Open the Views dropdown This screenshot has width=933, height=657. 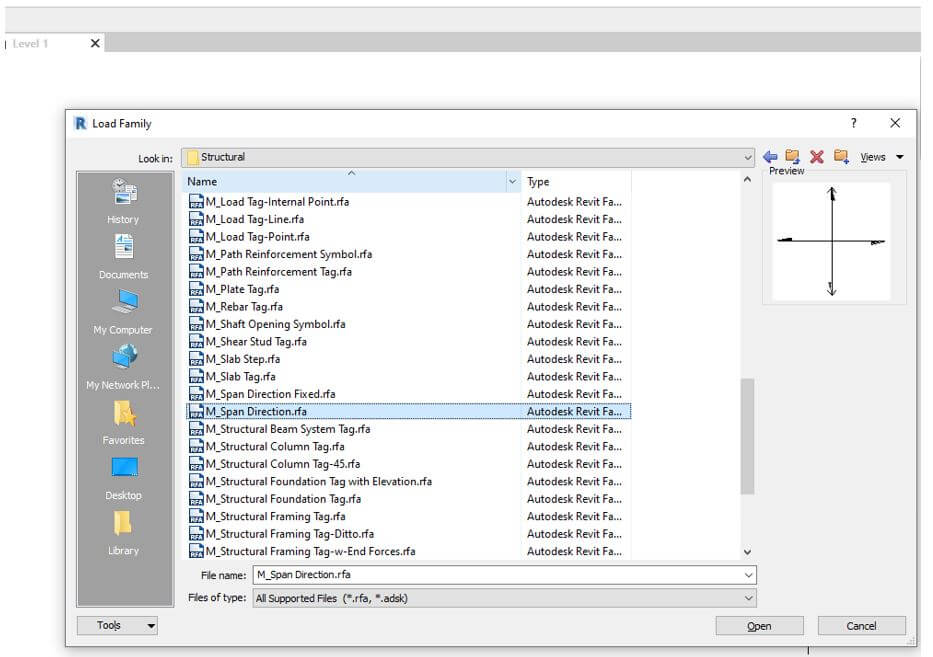coord(874,156)
